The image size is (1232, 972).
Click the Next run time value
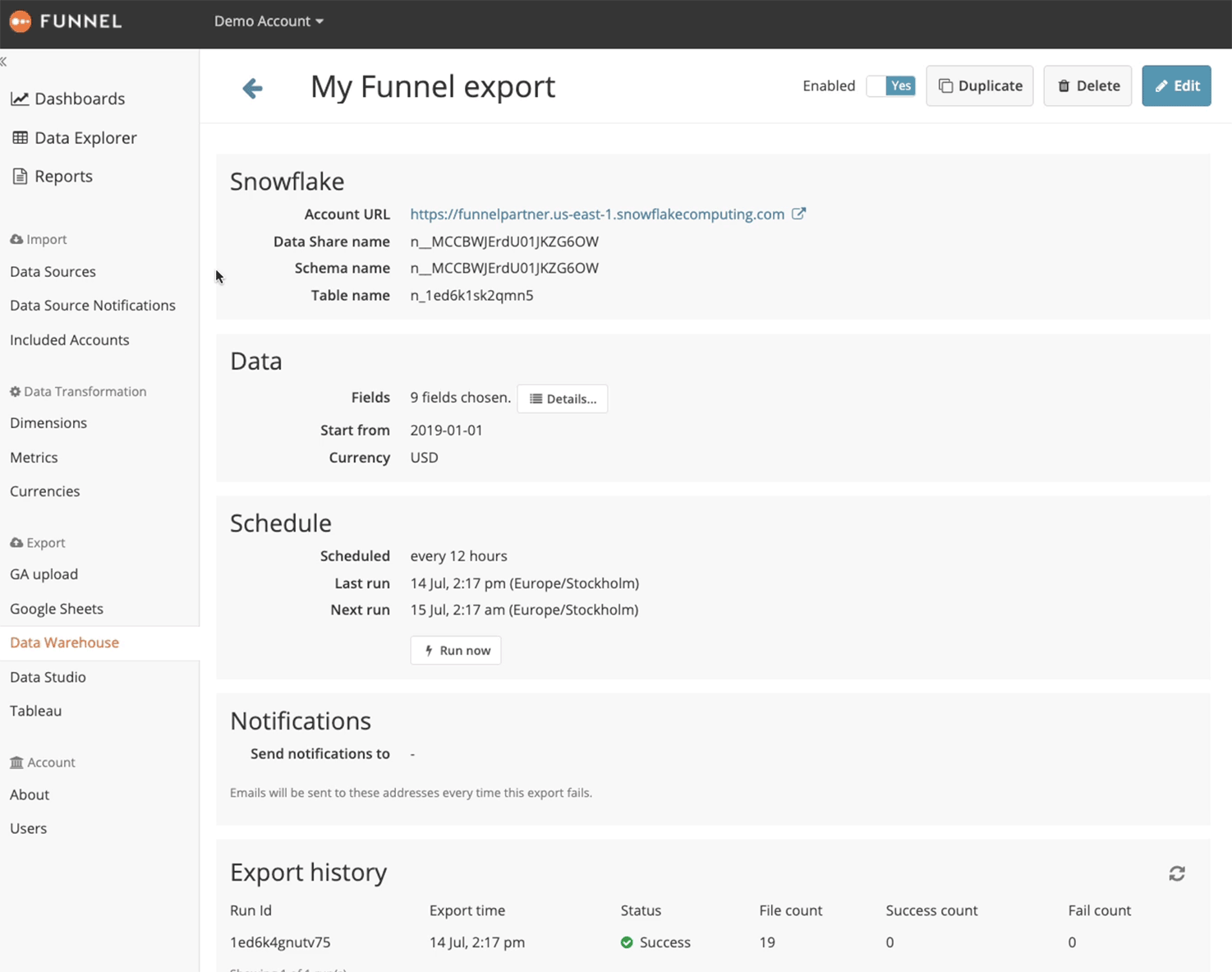524,610
